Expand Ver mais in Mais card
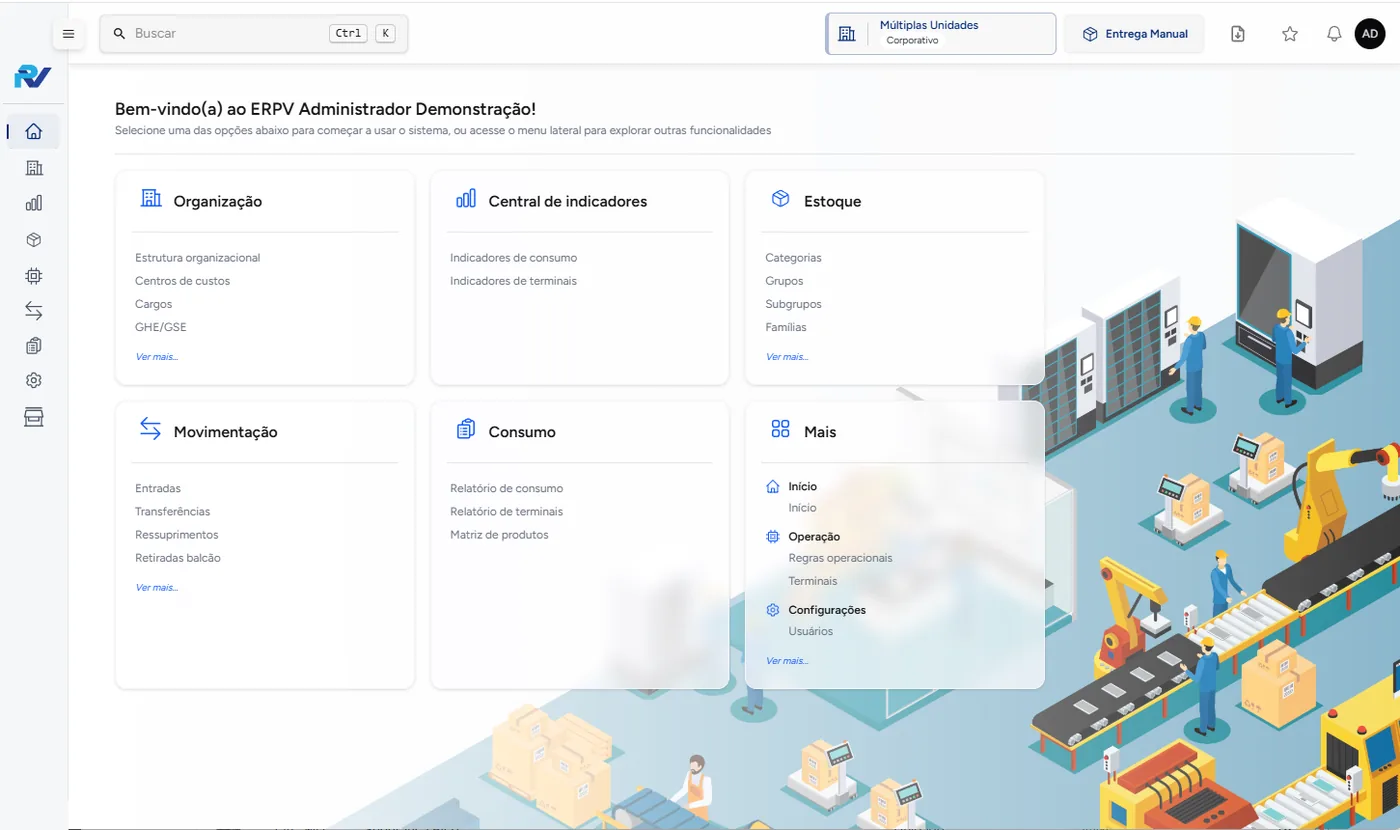The width and height of the screenshot is (1400, 830). click(x=787, y=661)
